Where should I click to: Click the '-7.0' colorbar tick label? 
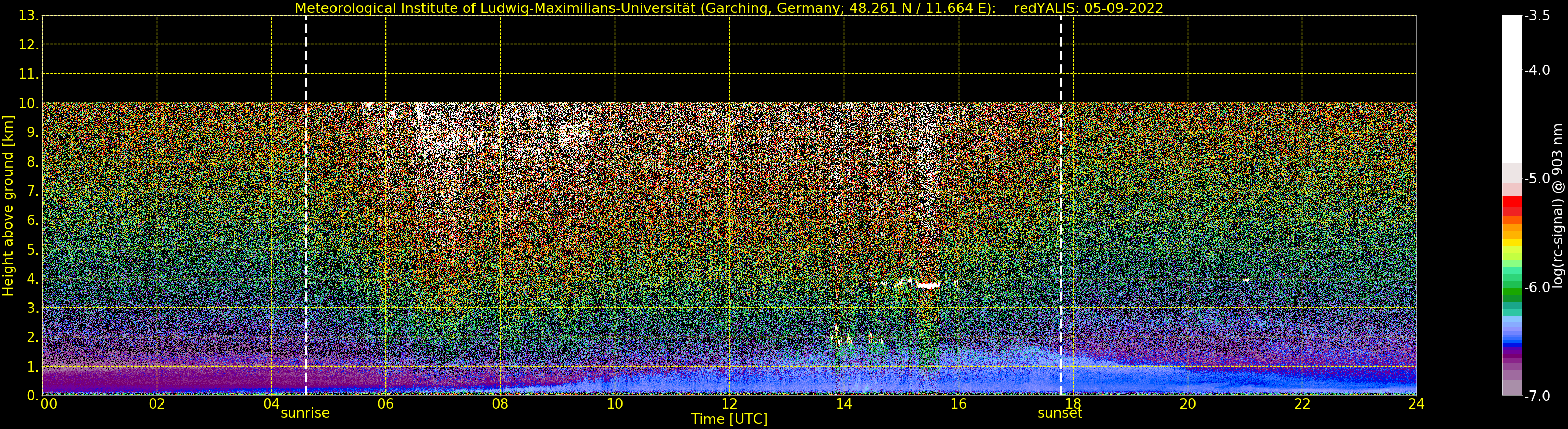tap(1538, 396)
